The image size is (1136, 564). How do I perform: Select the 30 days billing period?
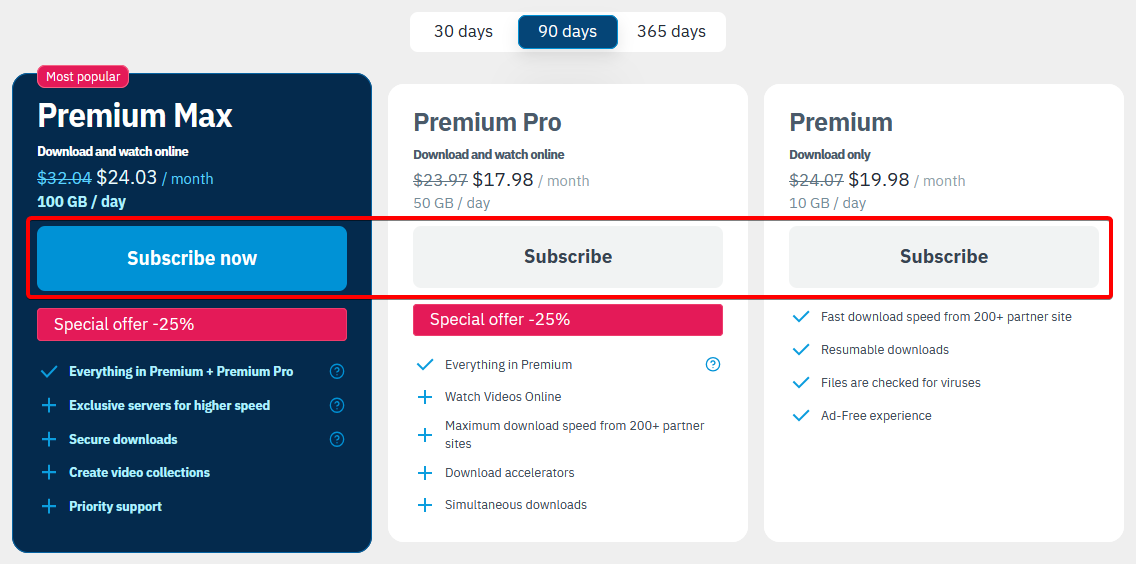tap(463, 32)
